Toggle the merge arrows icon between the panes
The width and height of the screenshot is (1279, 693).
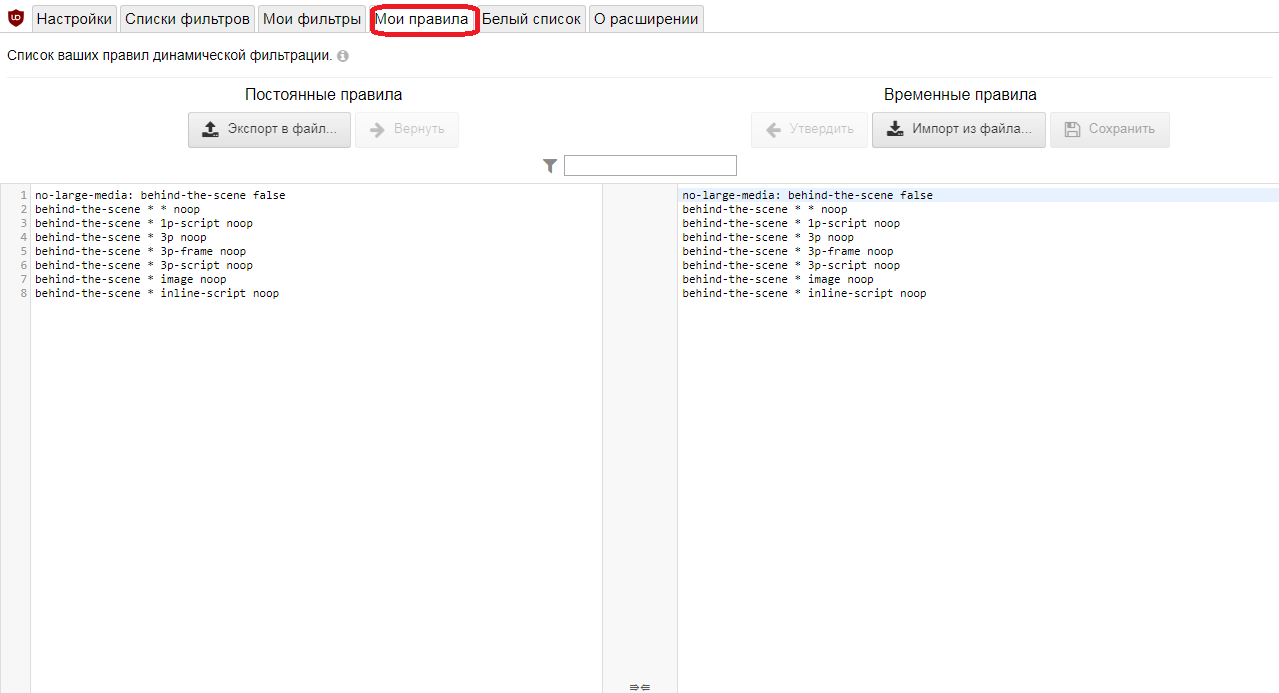click(640, 686)
